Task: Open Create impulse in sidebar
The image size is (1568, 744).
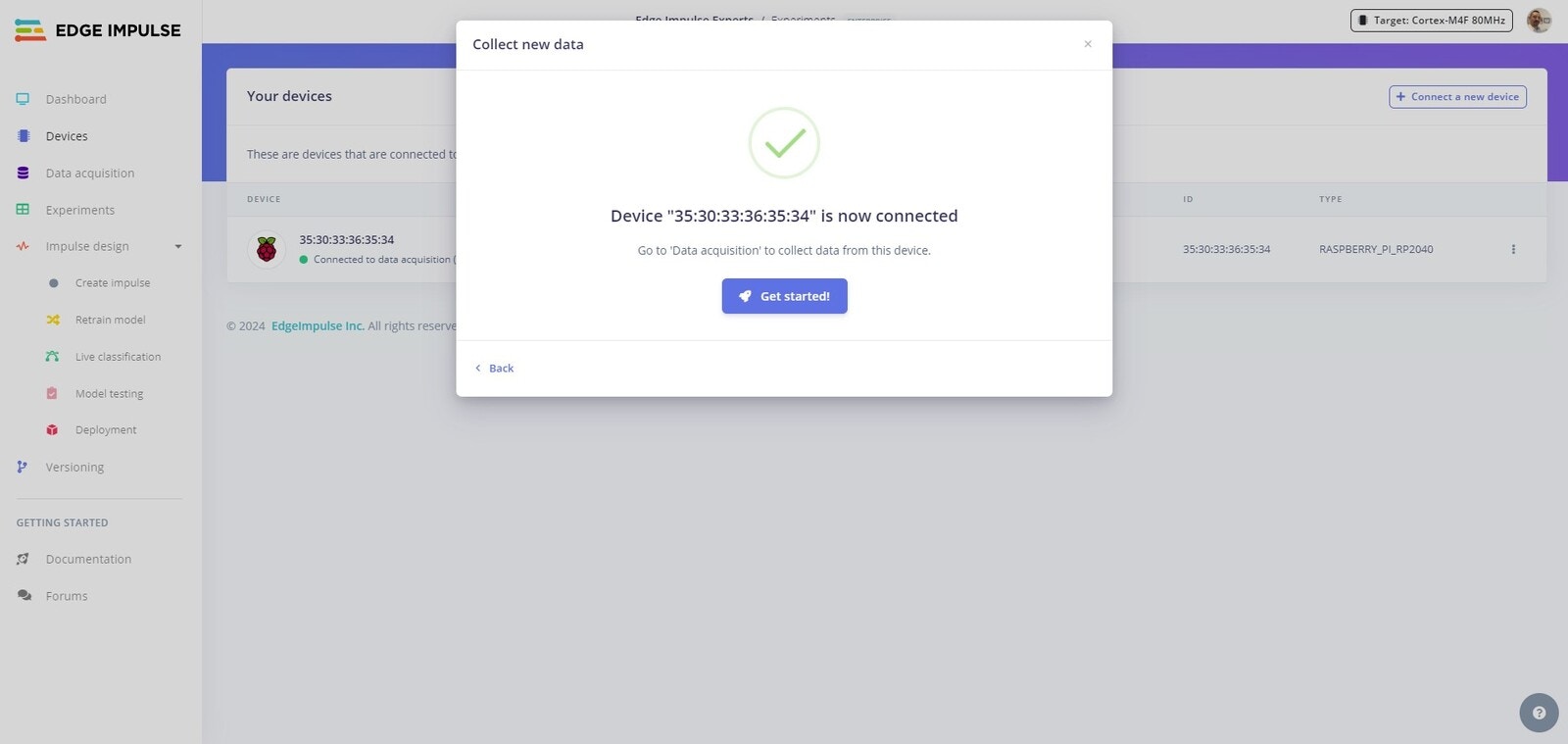Action: coord(113,283)
